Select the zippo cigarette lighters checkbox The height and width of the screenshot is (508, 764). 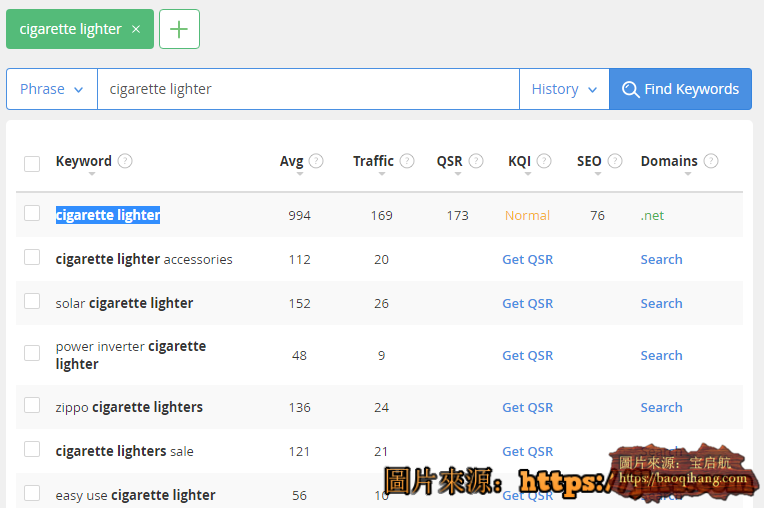click(x=32, y=405)
